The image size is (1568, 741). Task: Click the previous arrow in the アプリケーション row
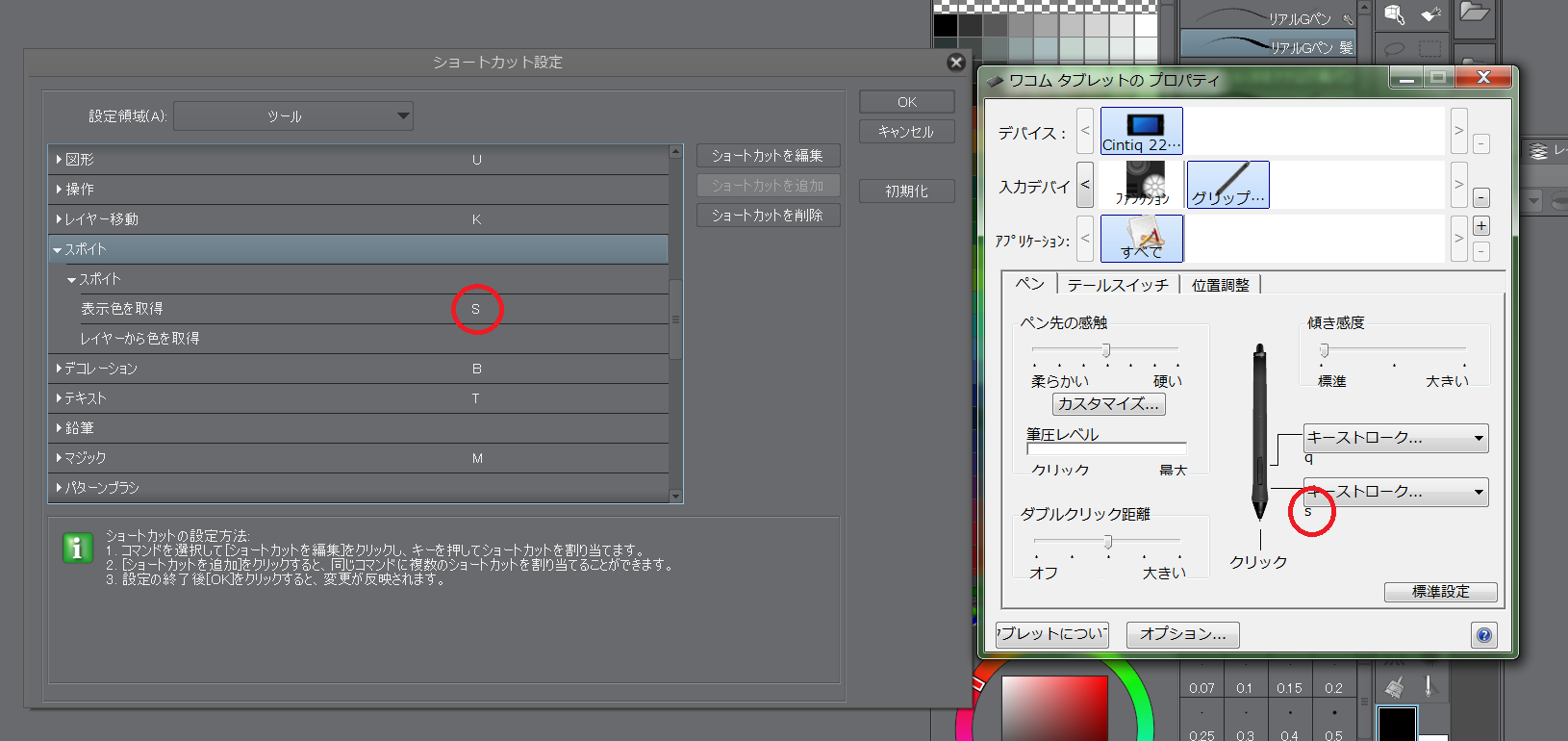click(1085, 238)
